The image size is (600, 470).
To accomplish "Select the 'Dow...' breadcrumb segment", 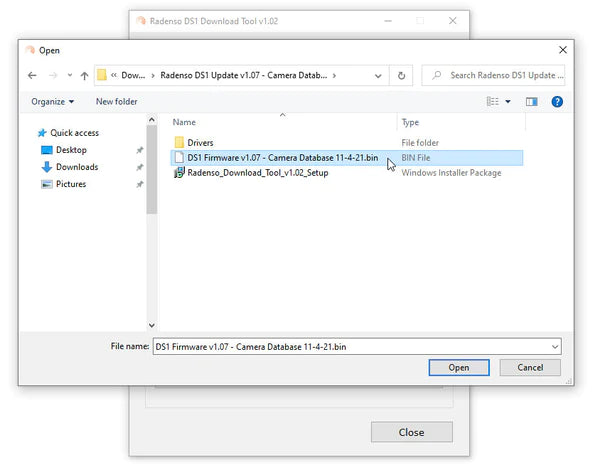I will coord(133,75).
